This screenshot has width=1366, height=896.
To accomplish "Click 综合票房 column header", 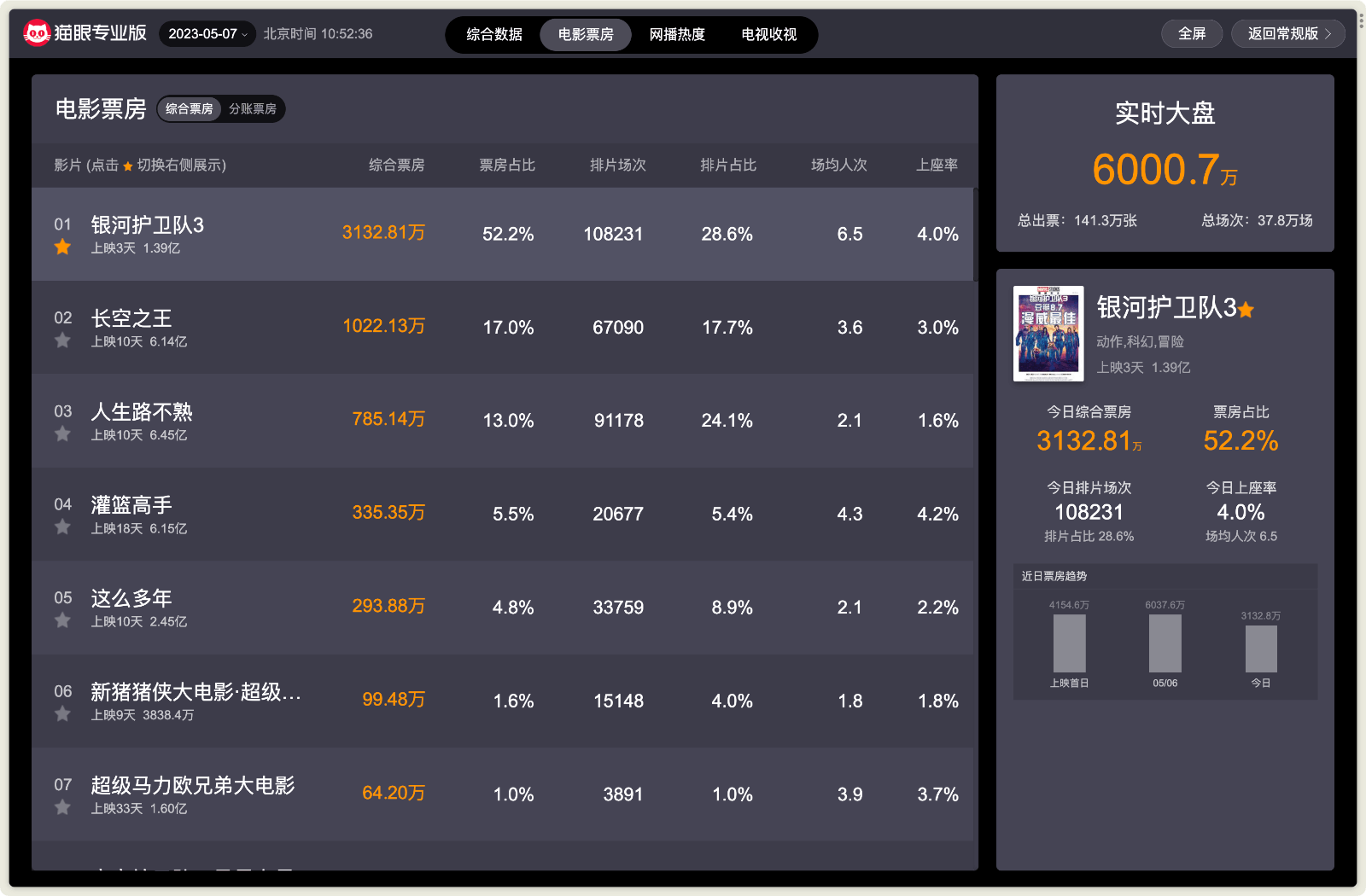I will (397, 165).
